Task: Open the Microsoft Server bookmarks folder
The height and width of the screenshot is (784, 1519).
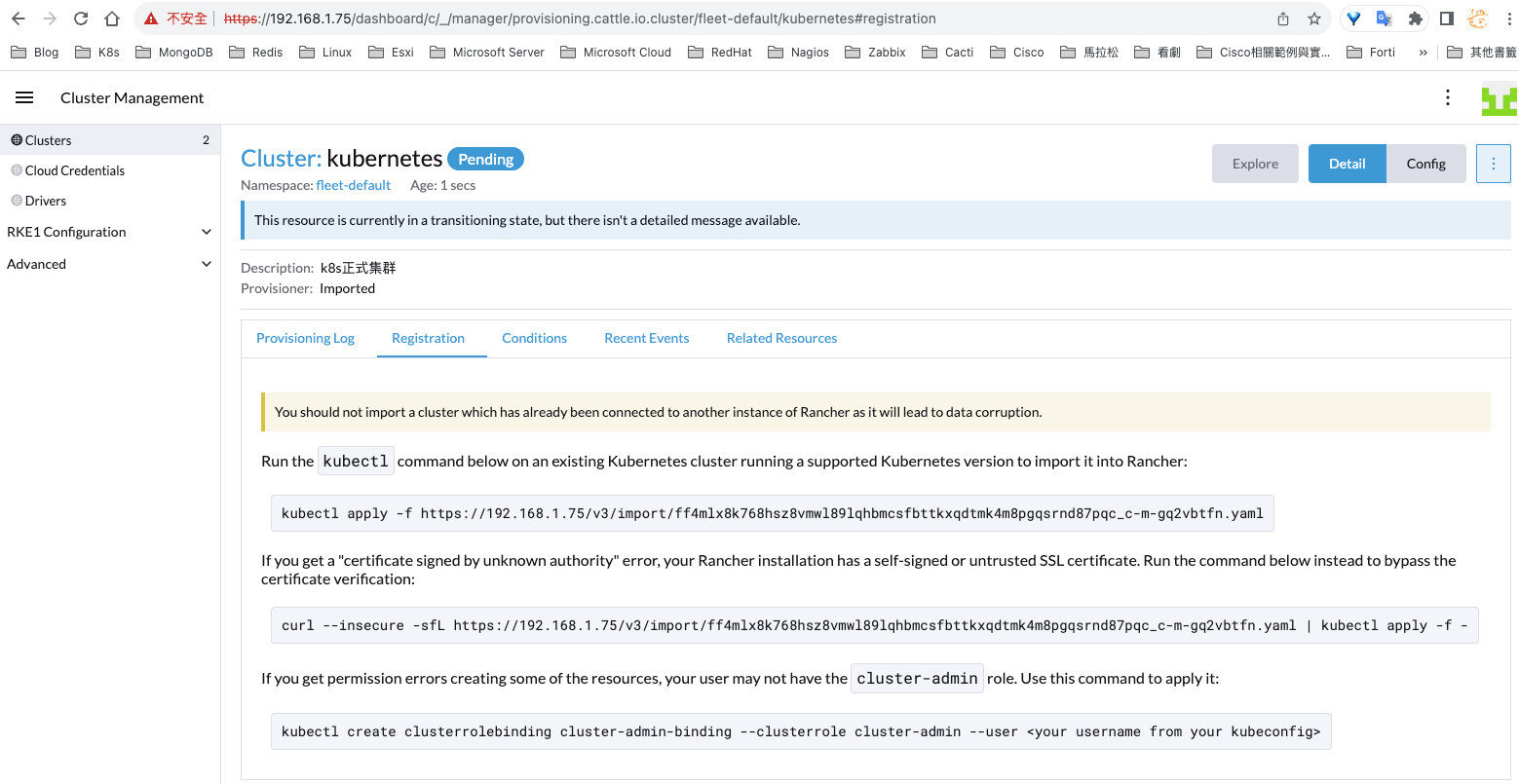Action: (x=486, y=53)
